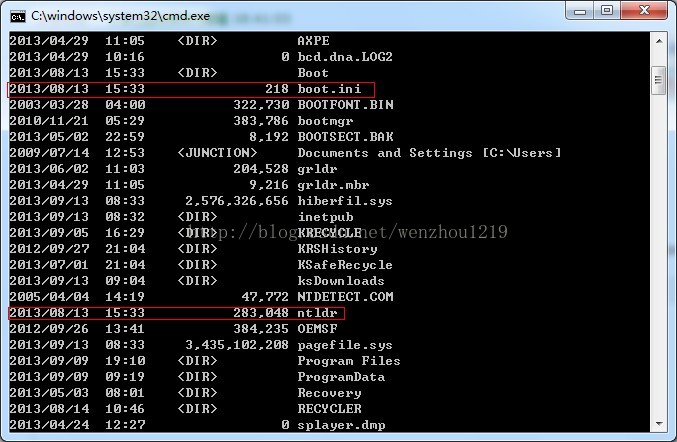Click the size 47,772 of NTDETECT.COM
This screenshot has width=677, height=442.
point(265,297)
